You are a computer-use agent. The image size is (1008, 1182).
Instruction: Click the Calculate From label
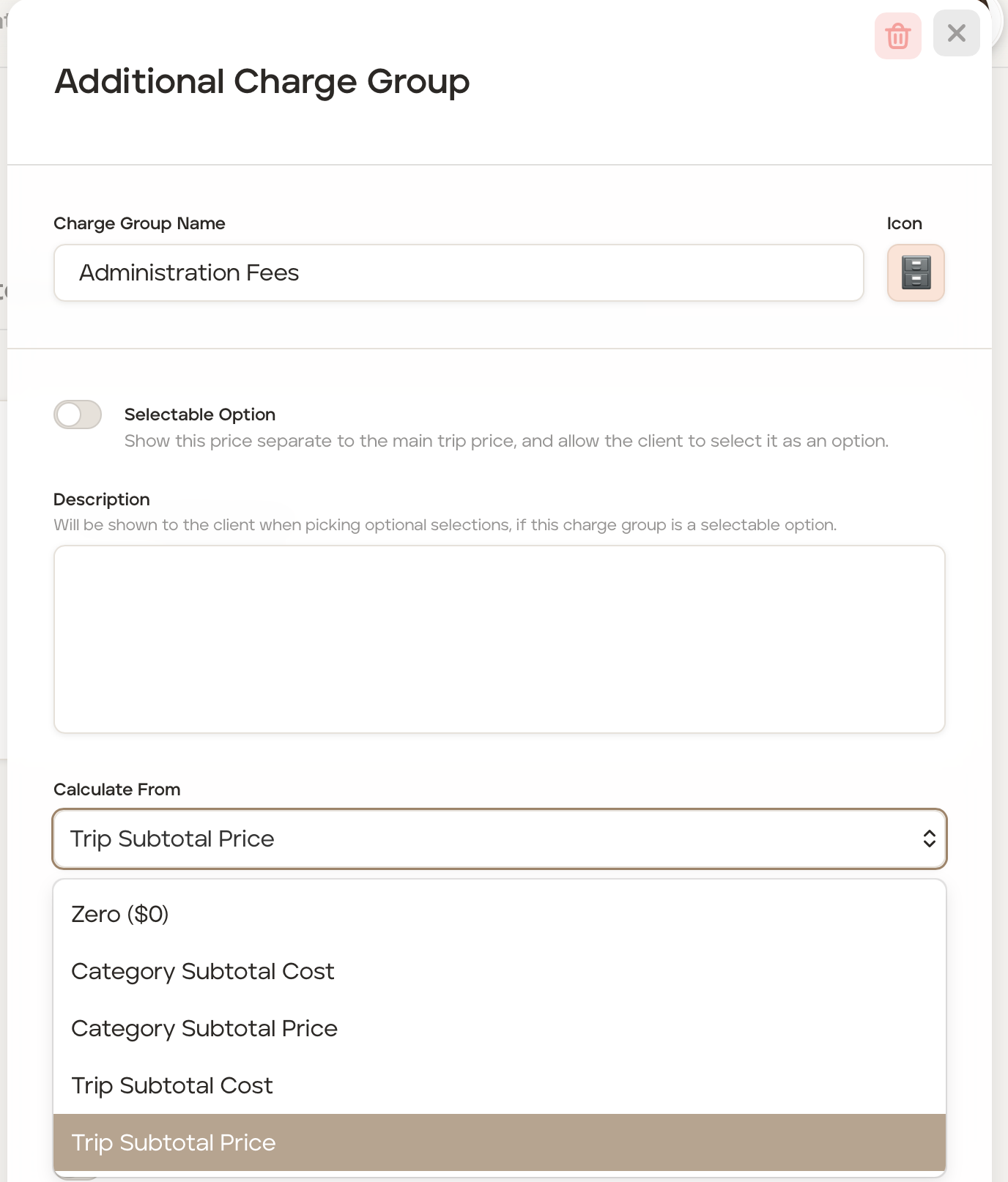pyautogui.click(x=117, y=789)
